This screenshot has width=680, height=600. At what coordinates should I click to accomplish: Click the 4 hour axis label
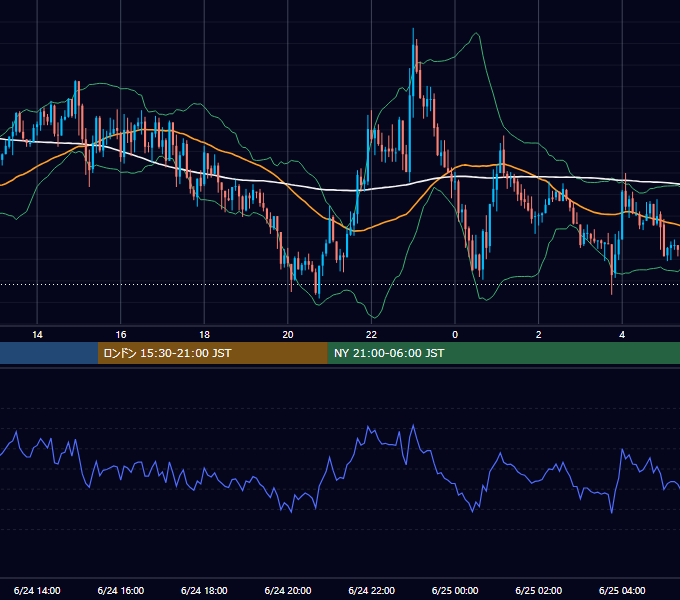point(622,335)
